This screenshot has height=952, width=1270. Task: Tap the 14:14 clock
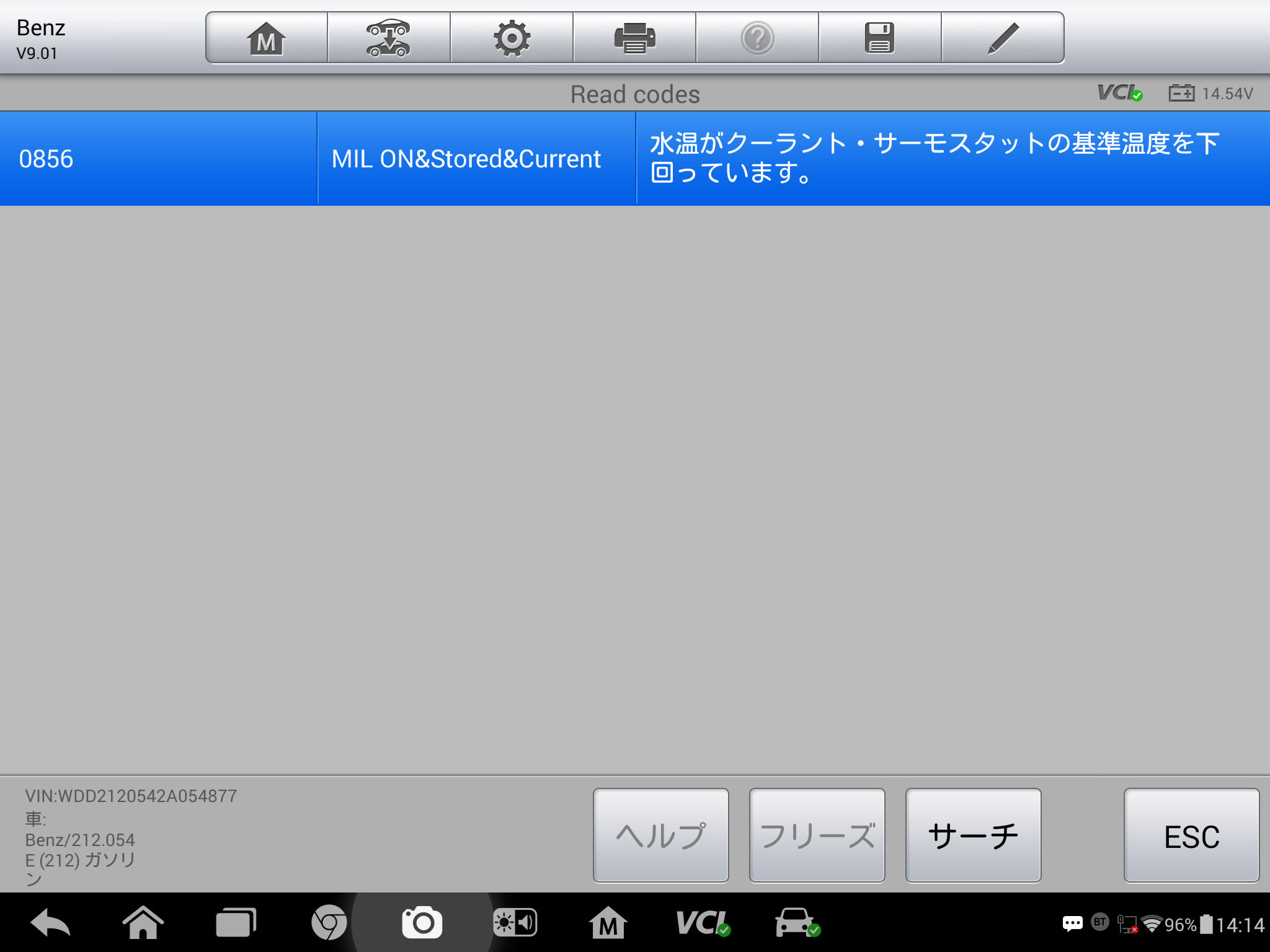[1240, 925]
